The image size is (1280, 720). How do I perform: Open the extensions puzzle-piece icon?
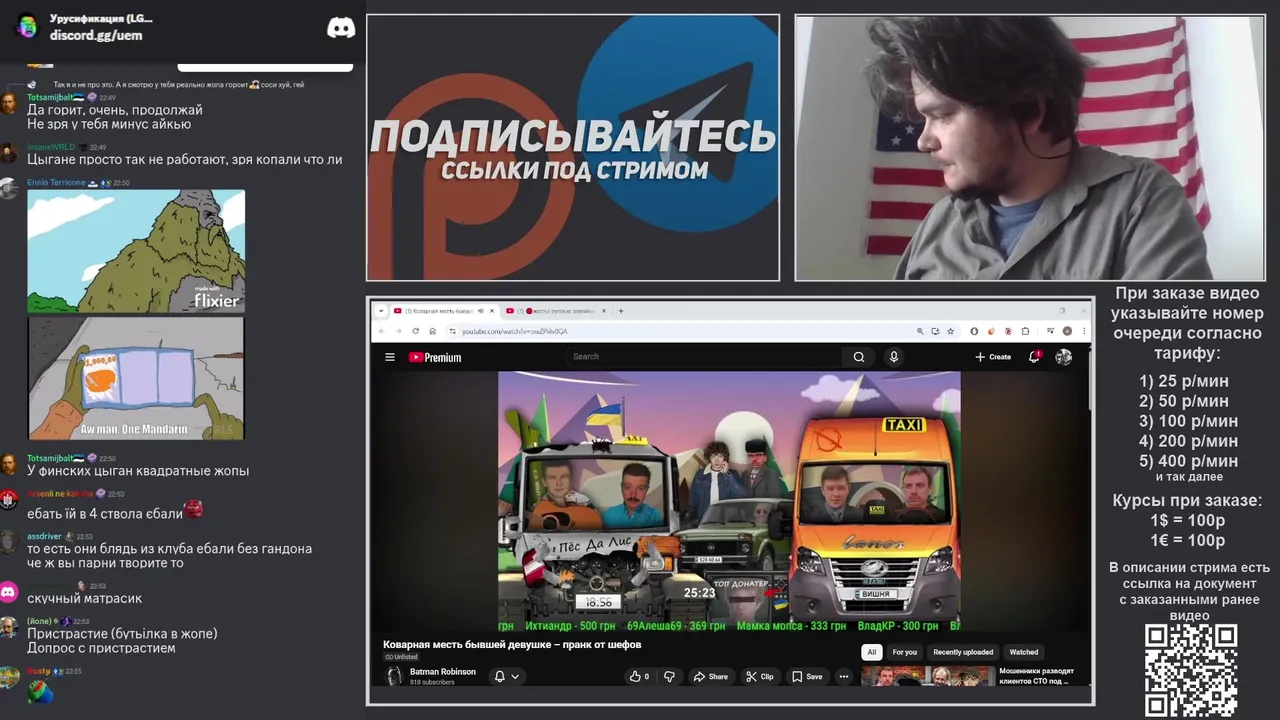tap(1025, 331)
